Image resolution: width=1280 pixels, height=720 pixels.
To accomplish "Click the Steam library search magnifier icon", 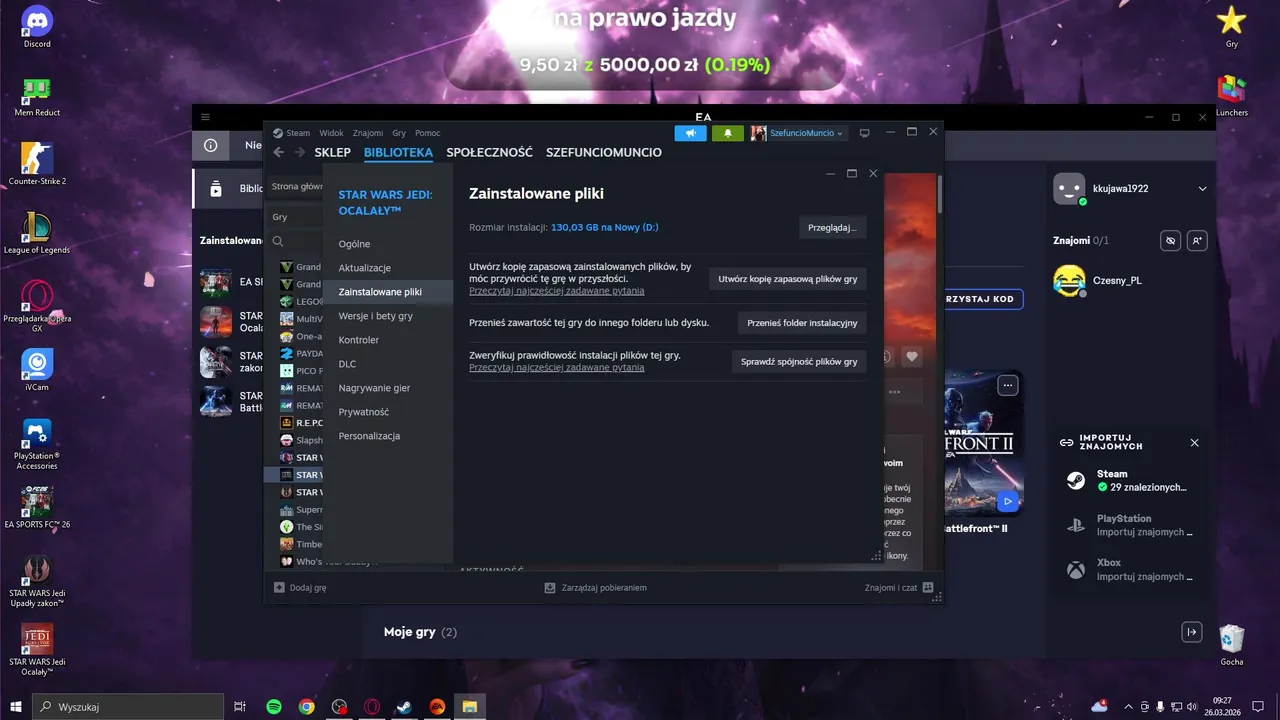I will [x=278, y=241].
